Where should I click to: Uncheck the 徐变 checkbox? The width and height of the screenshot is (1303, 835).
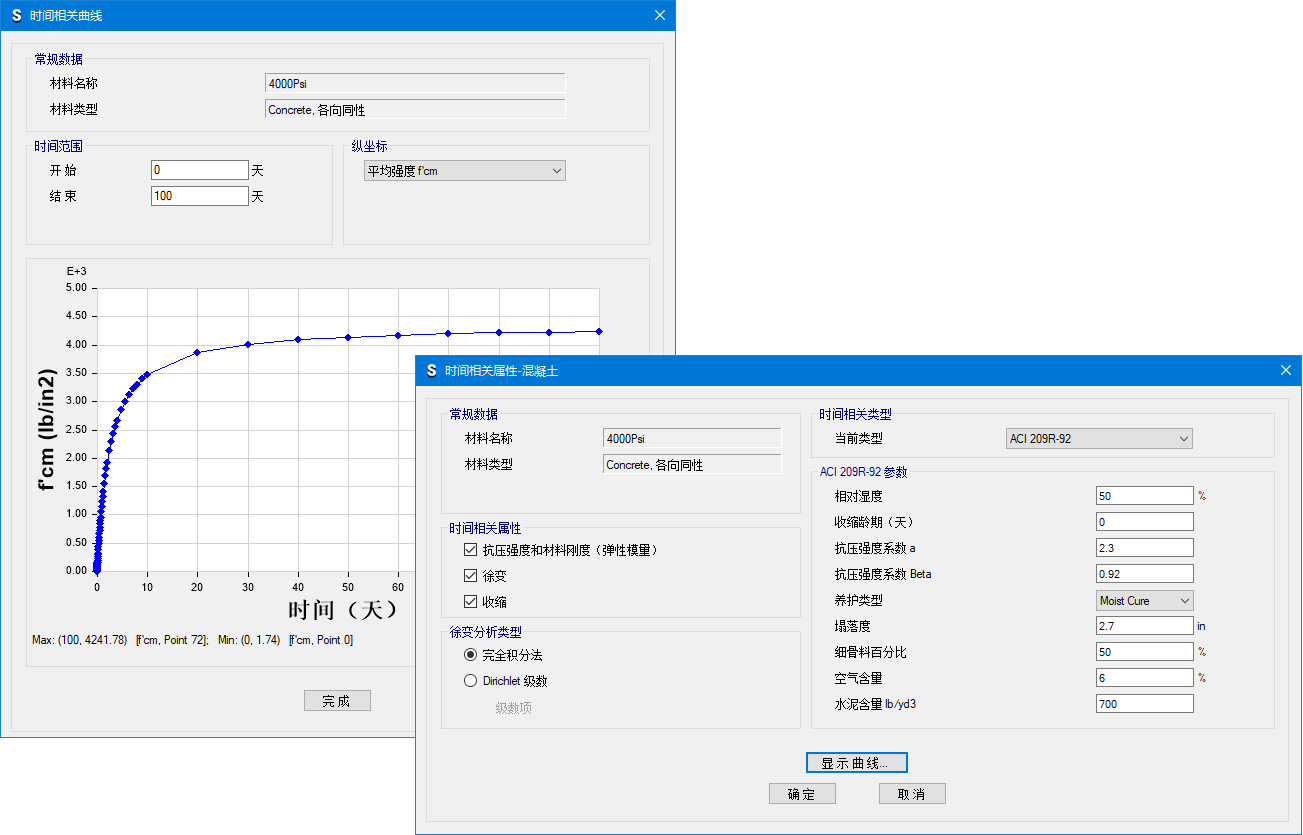[x=471, y=577]
